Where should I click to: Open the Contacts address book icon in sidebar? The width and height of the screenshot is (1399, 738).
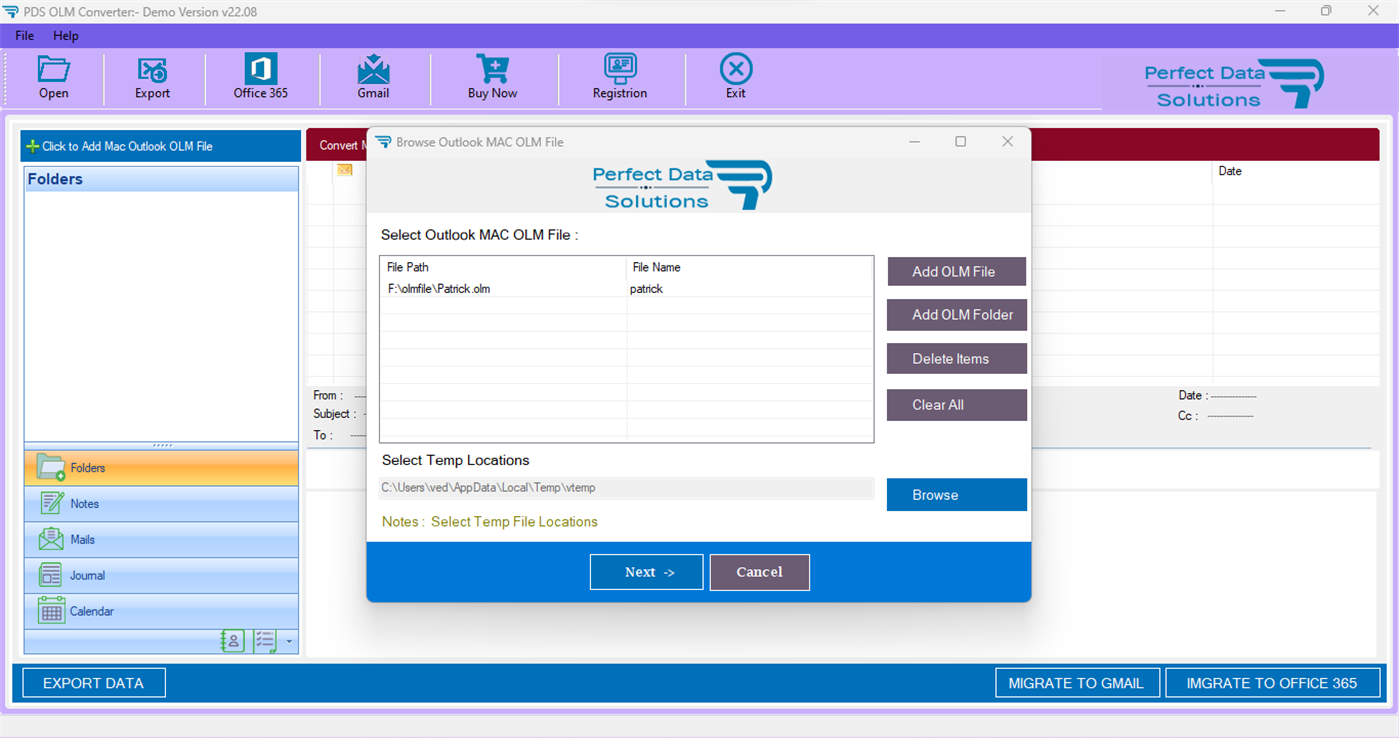pyautogui.click(x=232, y=641)
